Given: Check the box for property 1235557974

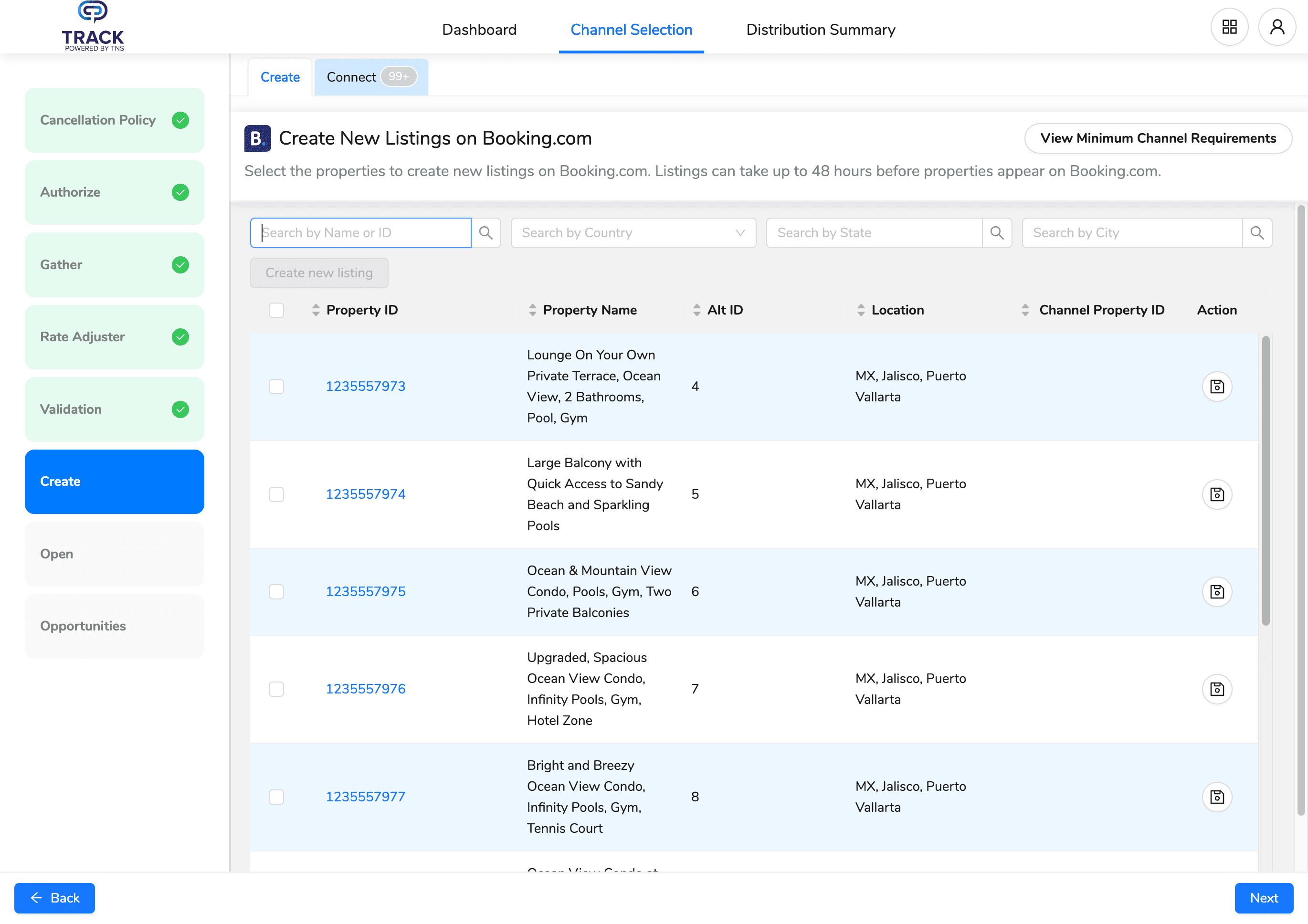Looking at the screenshot, I should pyautogui.click(x=276, y=494).
